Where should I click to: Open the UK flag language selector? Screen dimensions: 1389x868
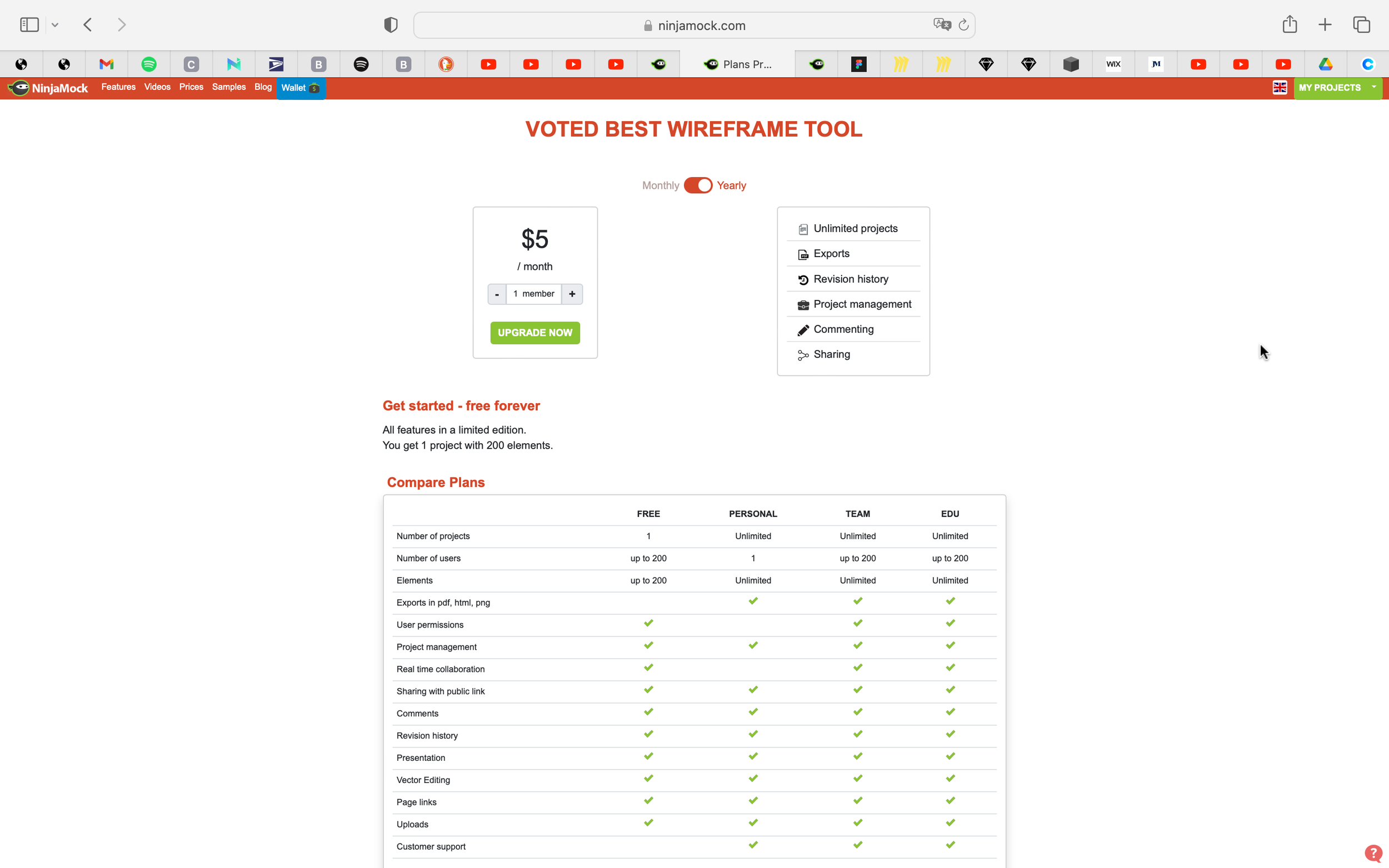1280,87
